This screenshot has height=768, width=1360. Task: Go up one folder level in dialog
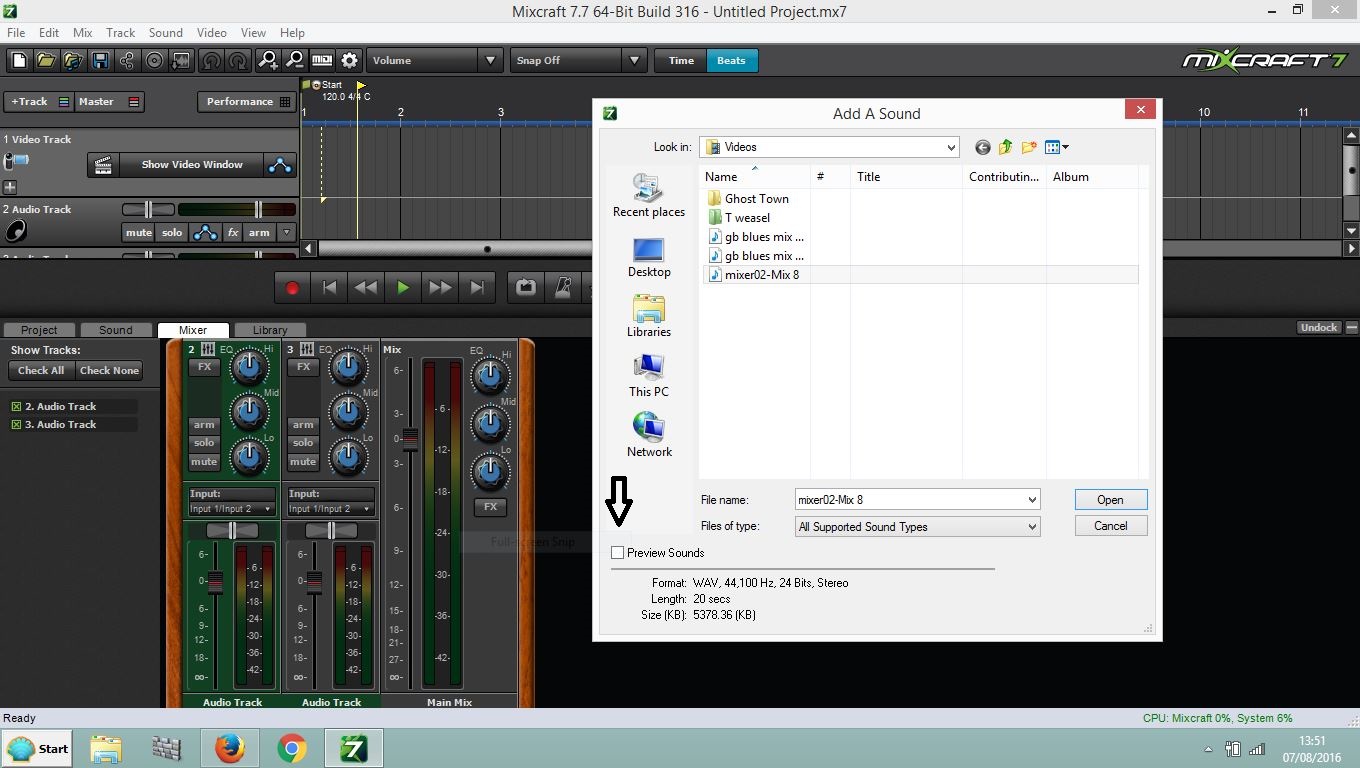(x=1005, y=147)
